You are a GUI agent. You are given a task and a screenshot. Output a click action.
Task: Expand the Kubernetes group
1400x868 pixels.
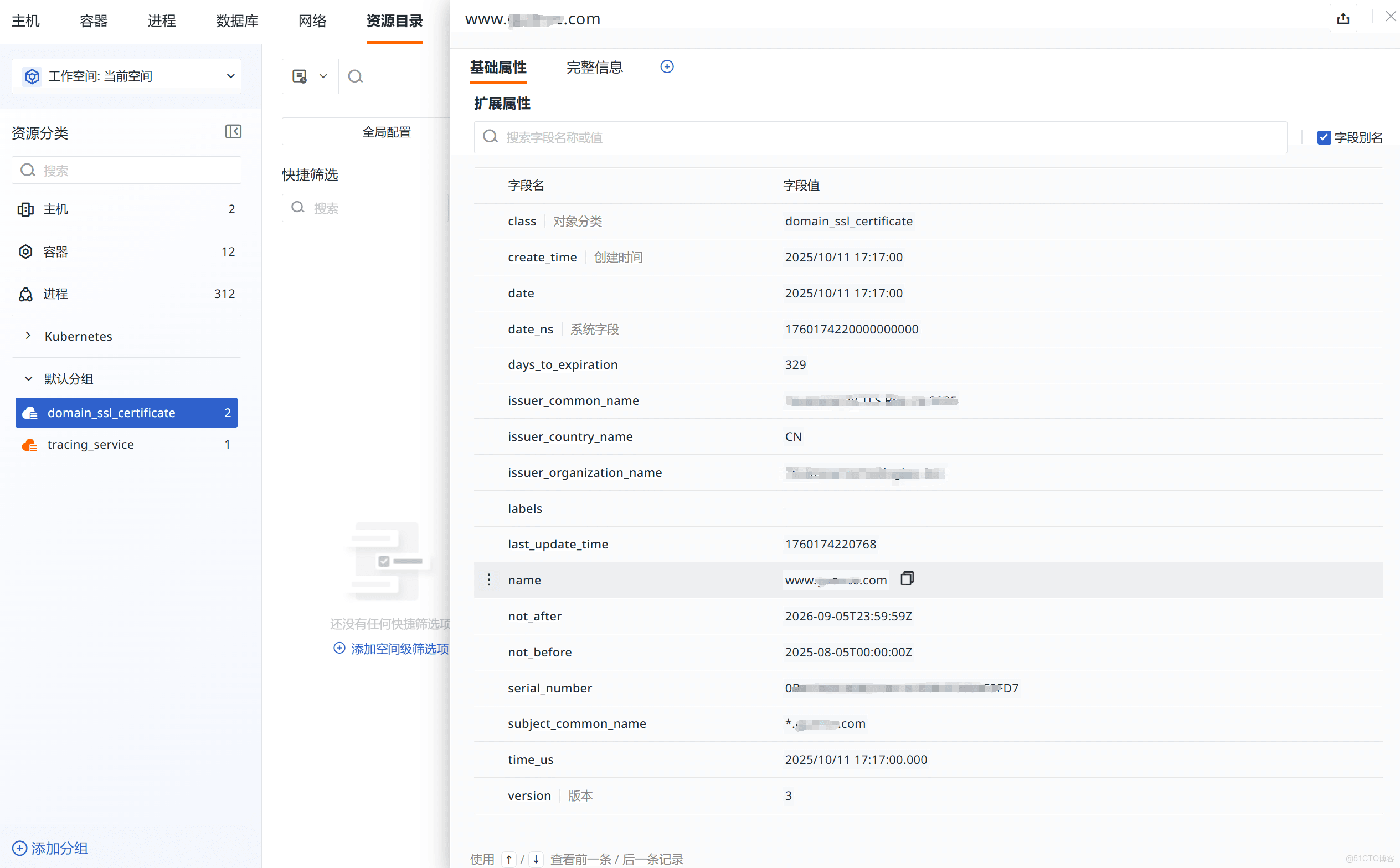[x=28, y=336]
